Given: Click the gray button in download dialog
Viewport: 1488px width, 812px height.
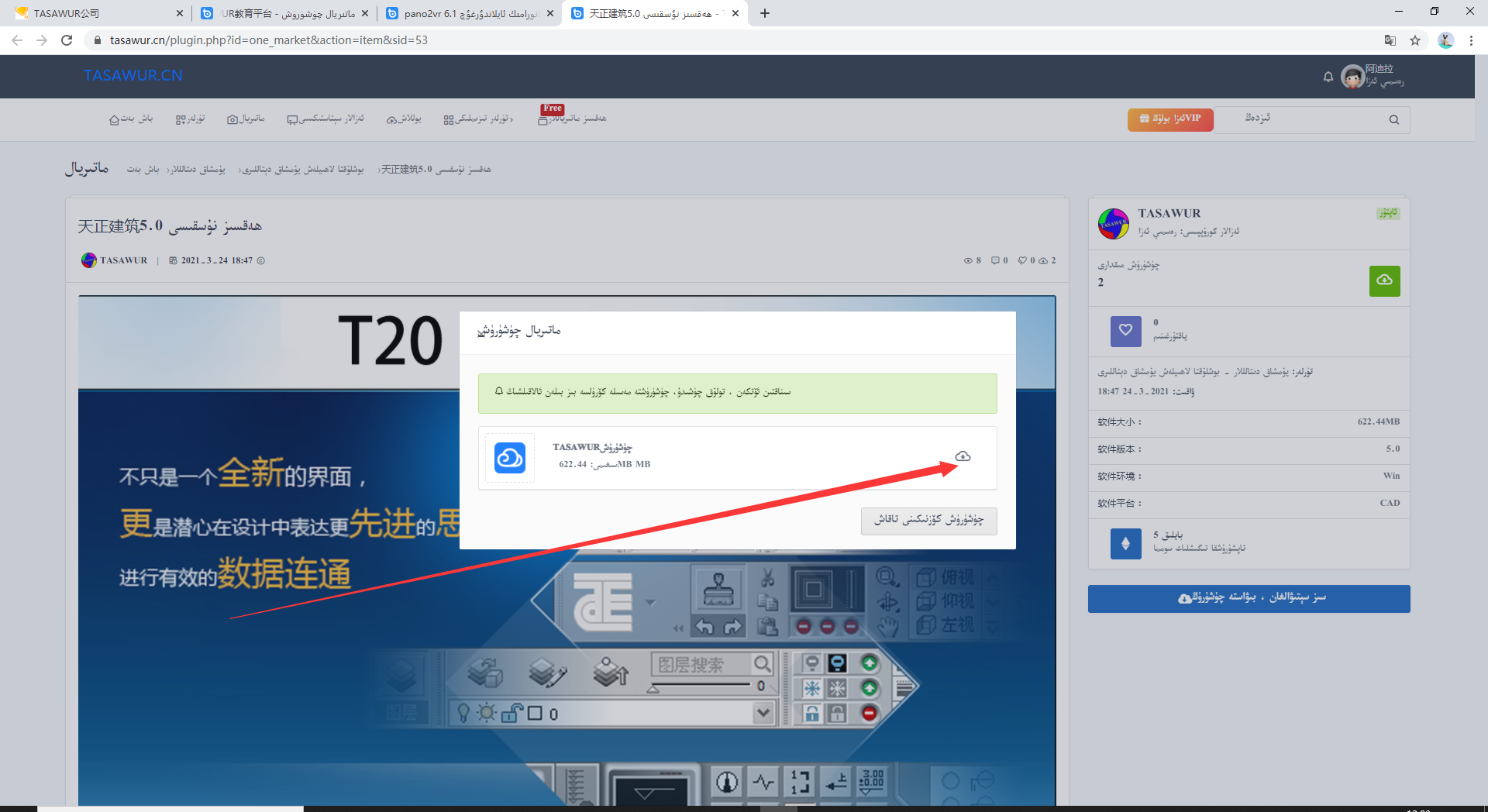Looking at the screenshot, I should coord(928,521).
